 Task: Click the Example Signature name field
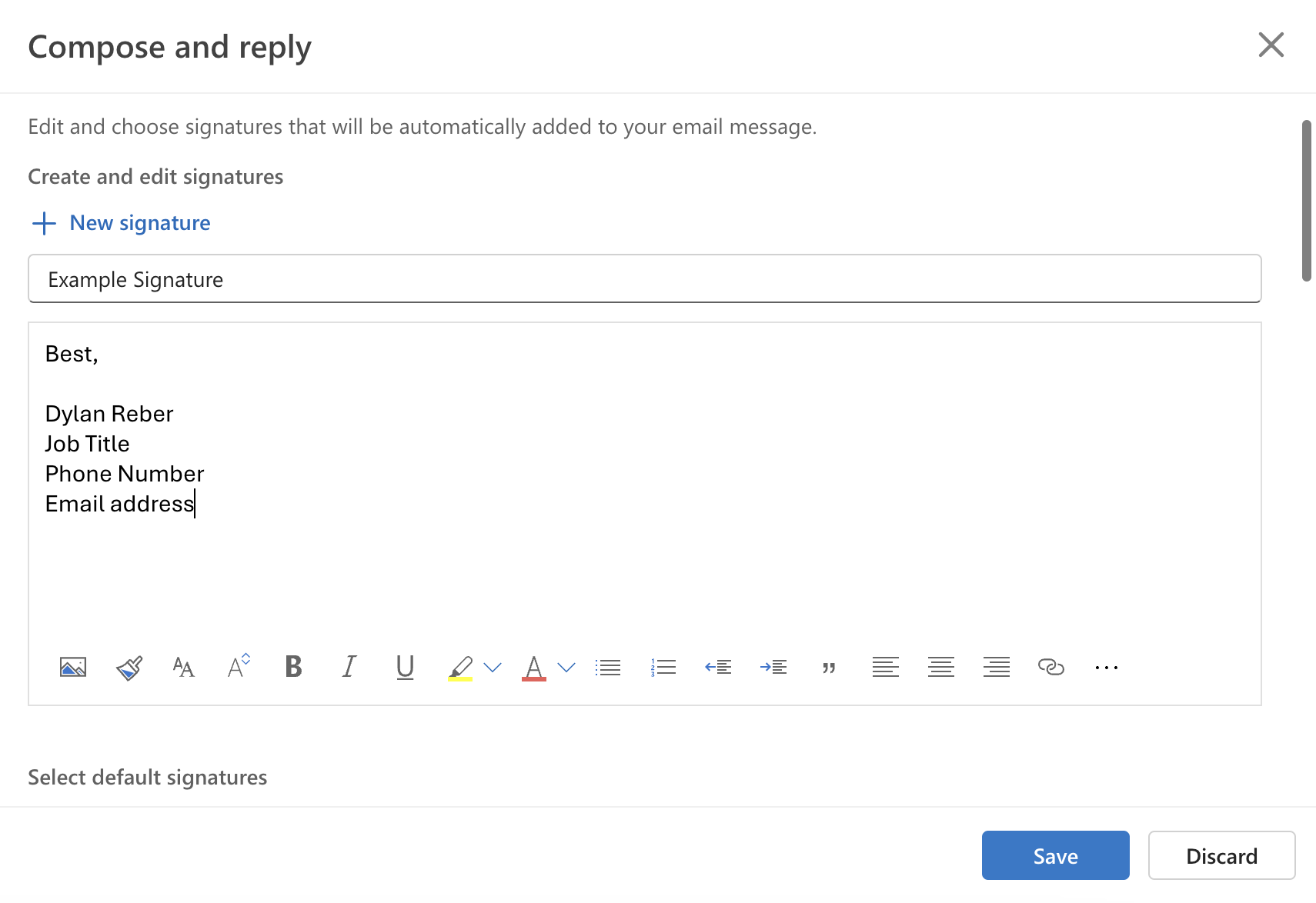(645, 278)
